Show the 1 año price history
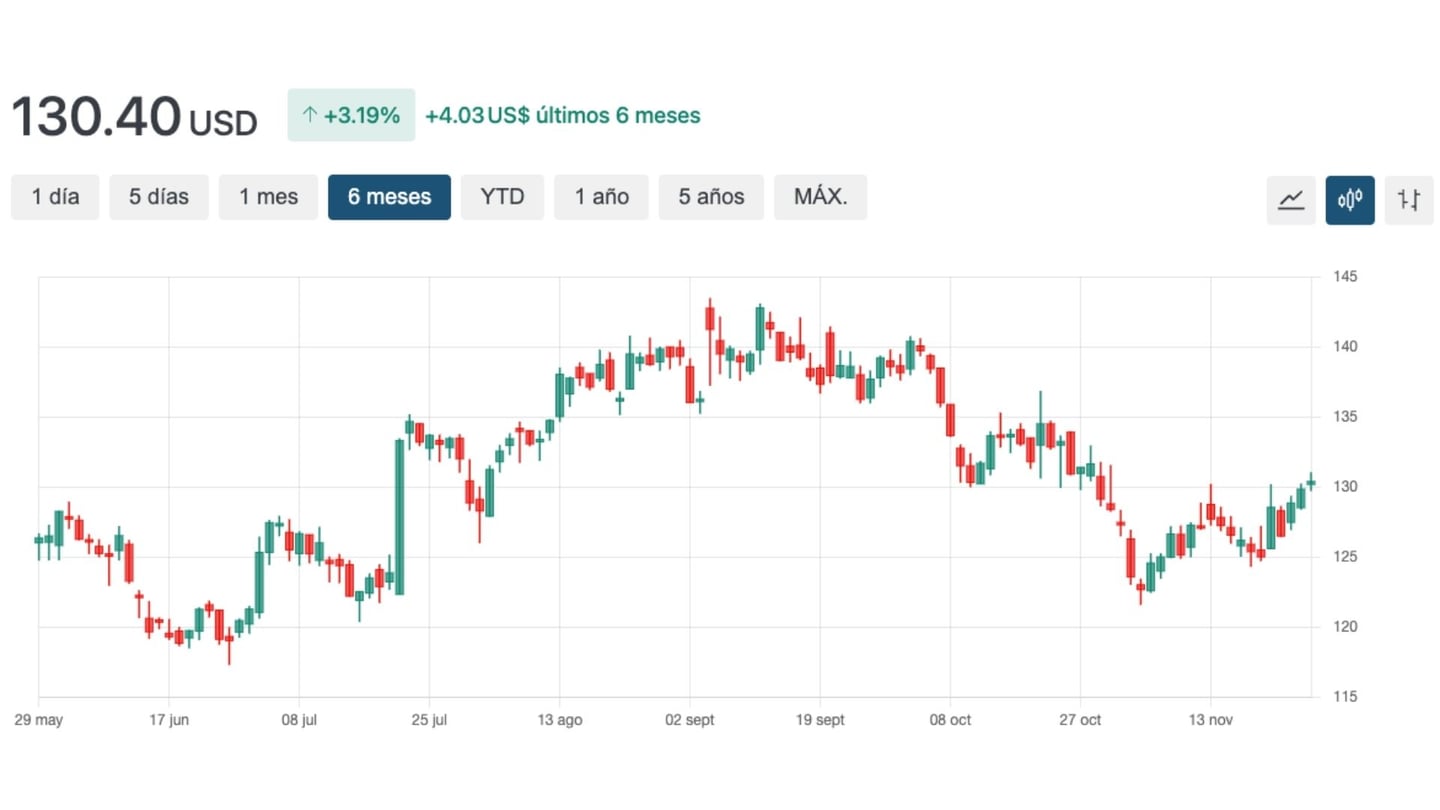Viewport: 1440px width, 810px height. click(x=601, y=197)
